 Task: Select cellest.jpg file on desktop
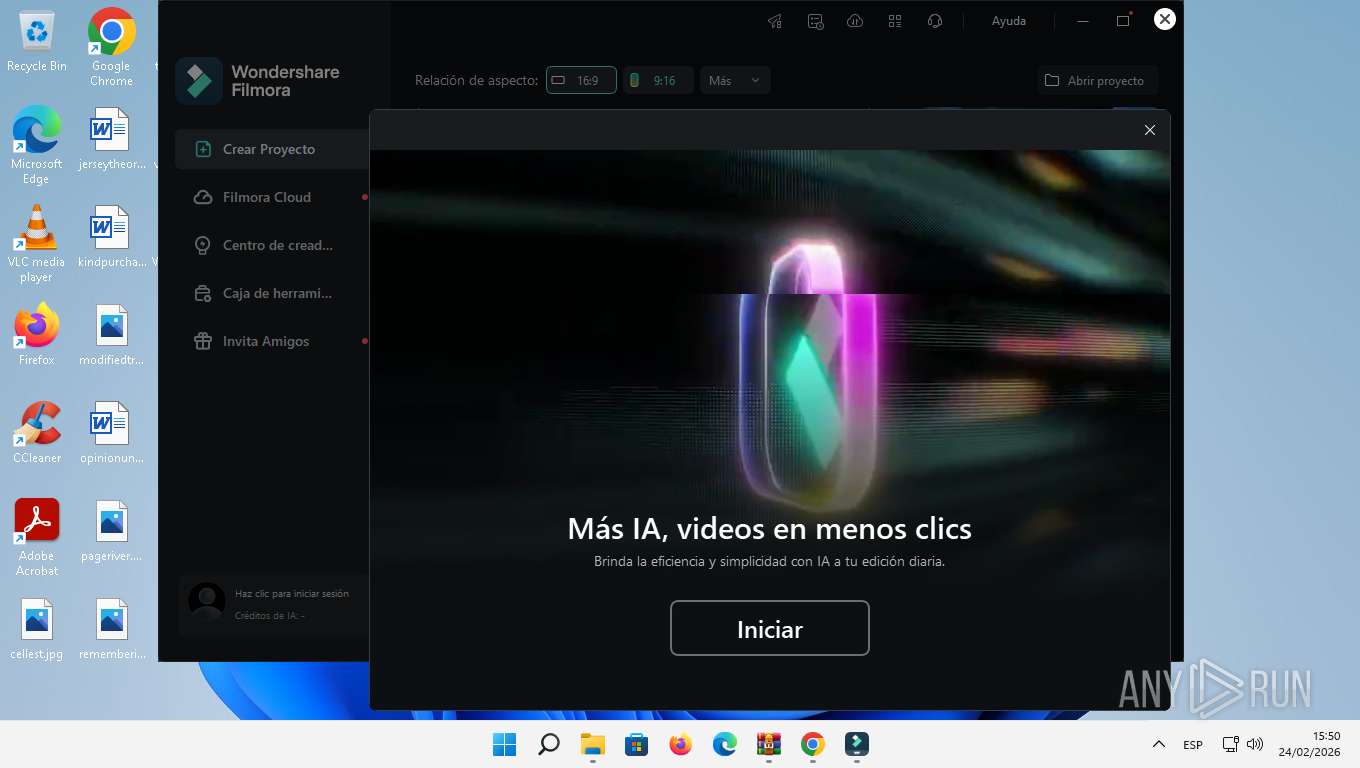[x=37, y=629]
